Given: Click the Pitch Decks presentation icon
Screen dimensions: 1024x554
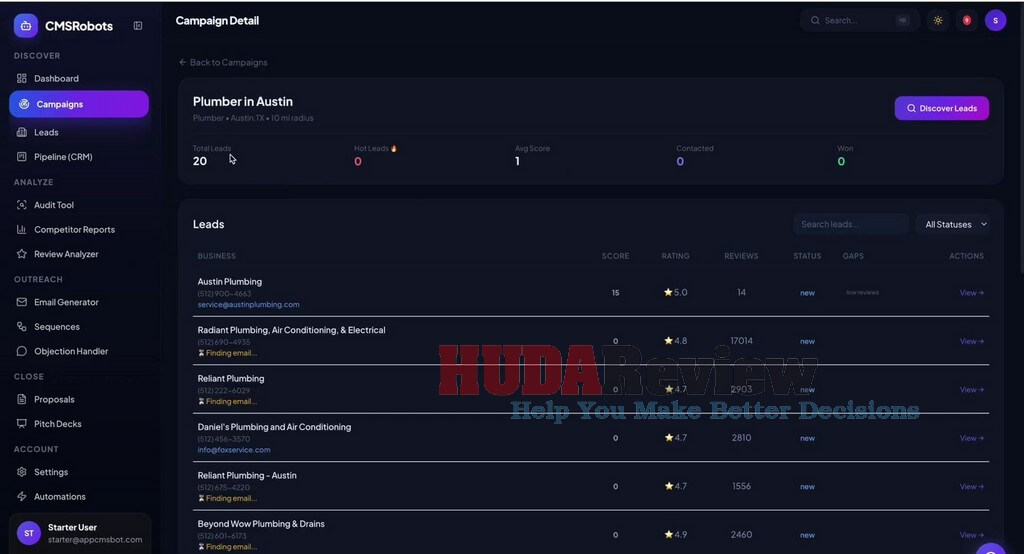Looking at the screenshot, I should pos(22,423).
